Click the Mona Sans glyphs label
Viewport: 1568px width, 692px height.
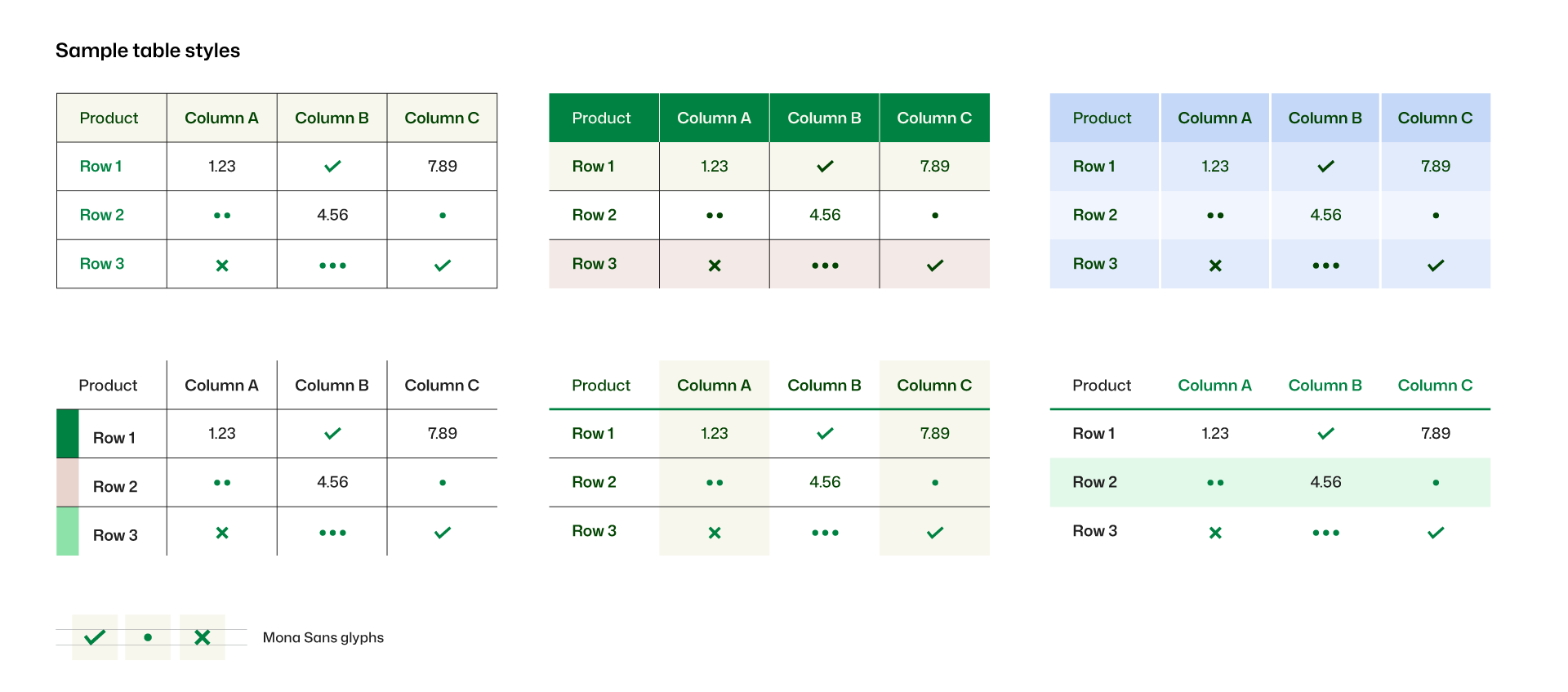[323, 638]
